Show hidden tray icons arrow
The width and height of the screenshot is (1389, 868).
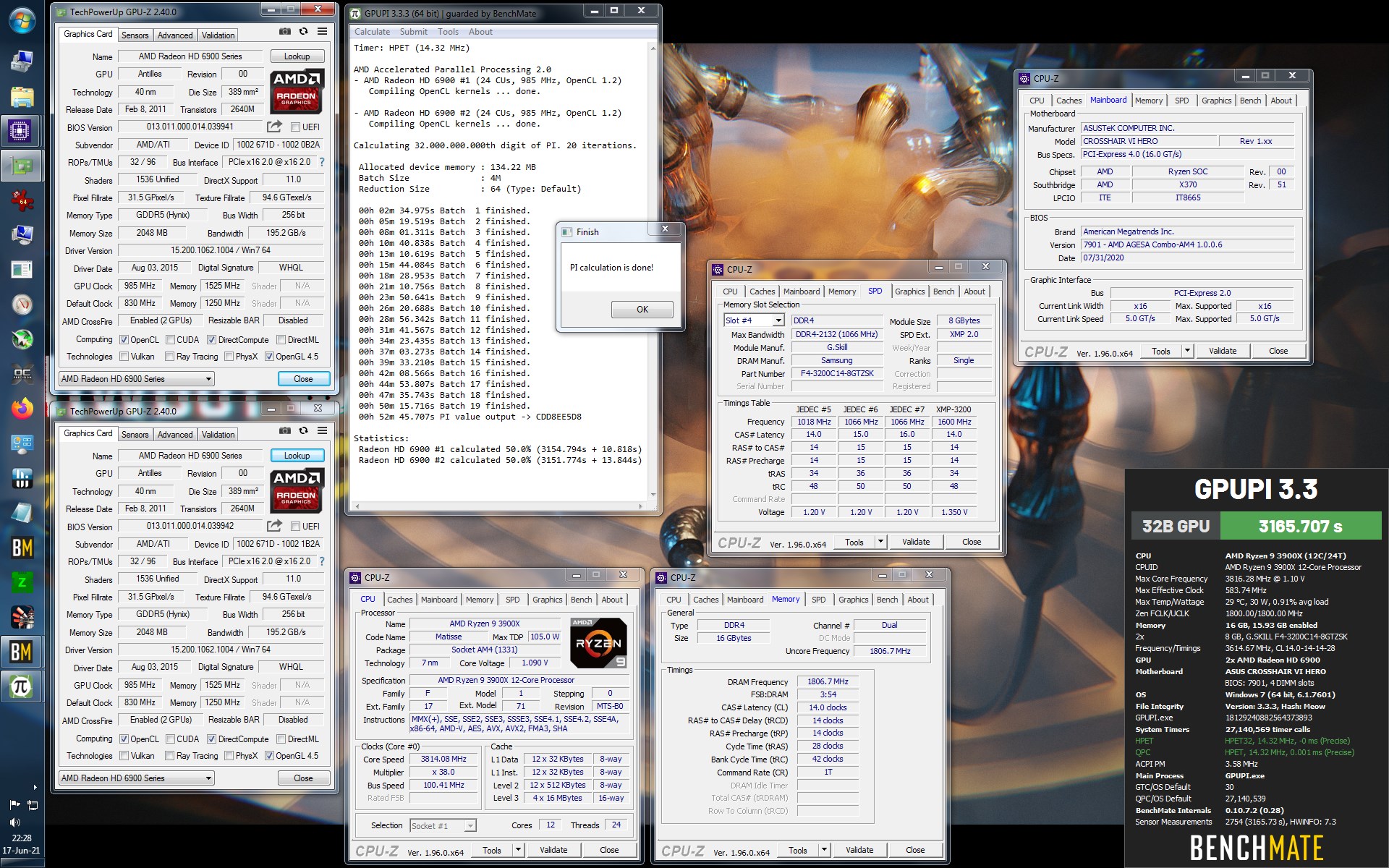pos(35,787)
